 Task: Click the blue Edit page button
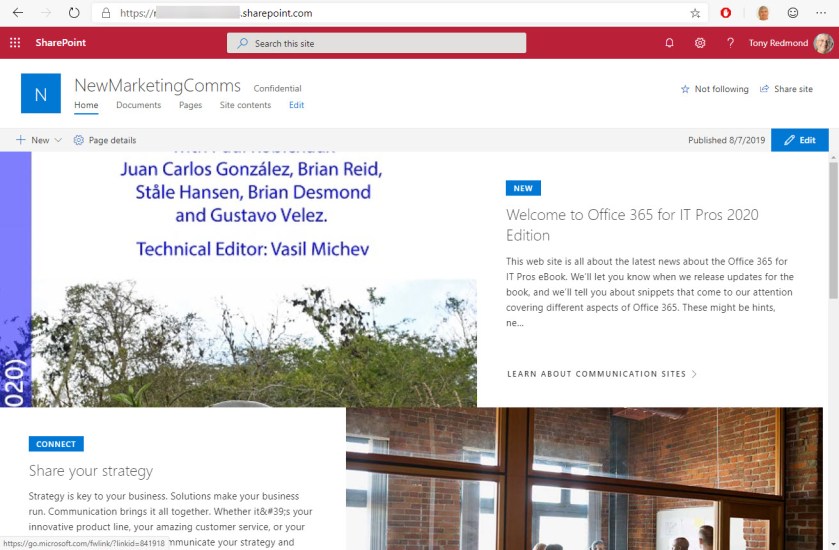coord(799,140)
